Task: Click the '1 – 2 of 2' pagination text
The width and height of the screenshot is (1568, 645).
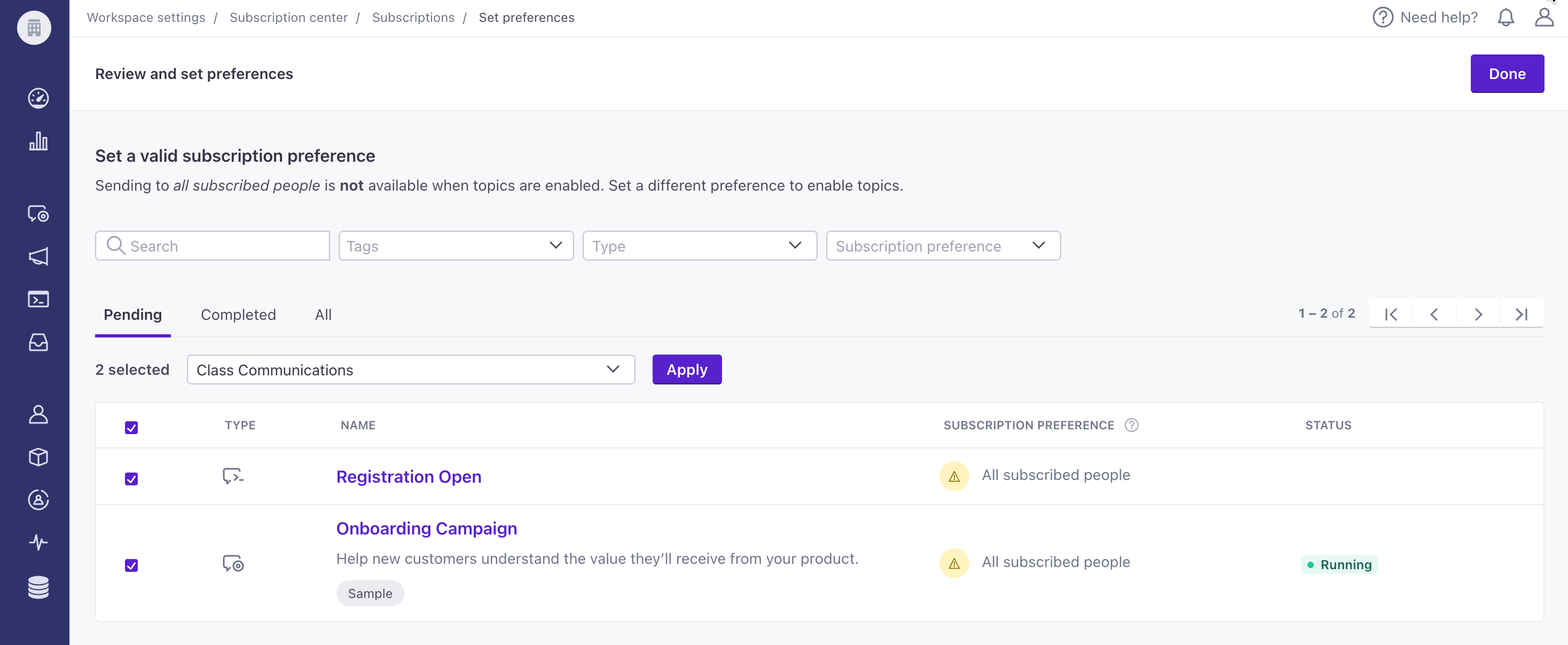Action: pyautogui.click(x=1327, y=313)
